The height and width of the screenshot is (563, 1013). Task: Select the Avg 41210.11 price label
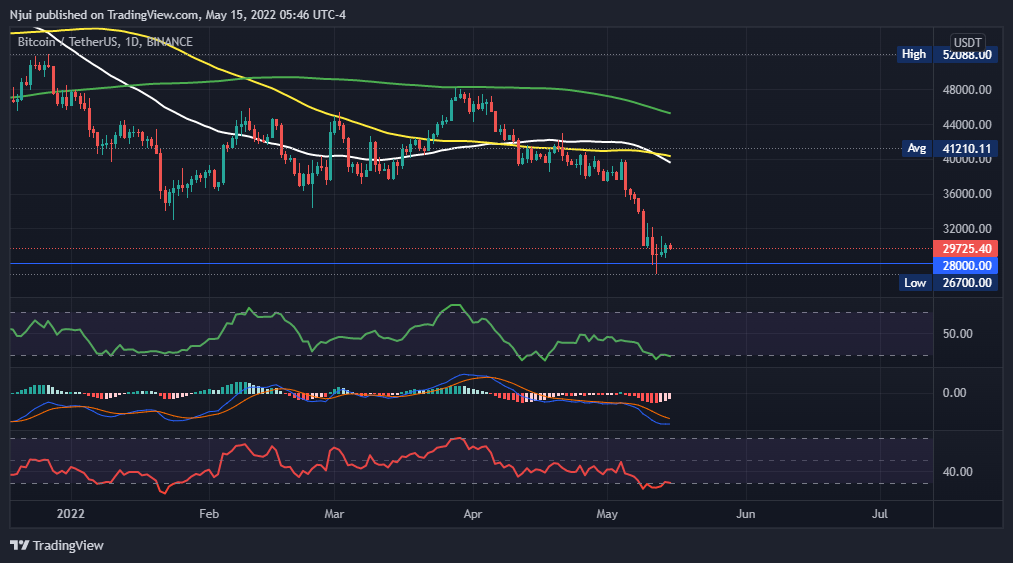click(966, 148)
